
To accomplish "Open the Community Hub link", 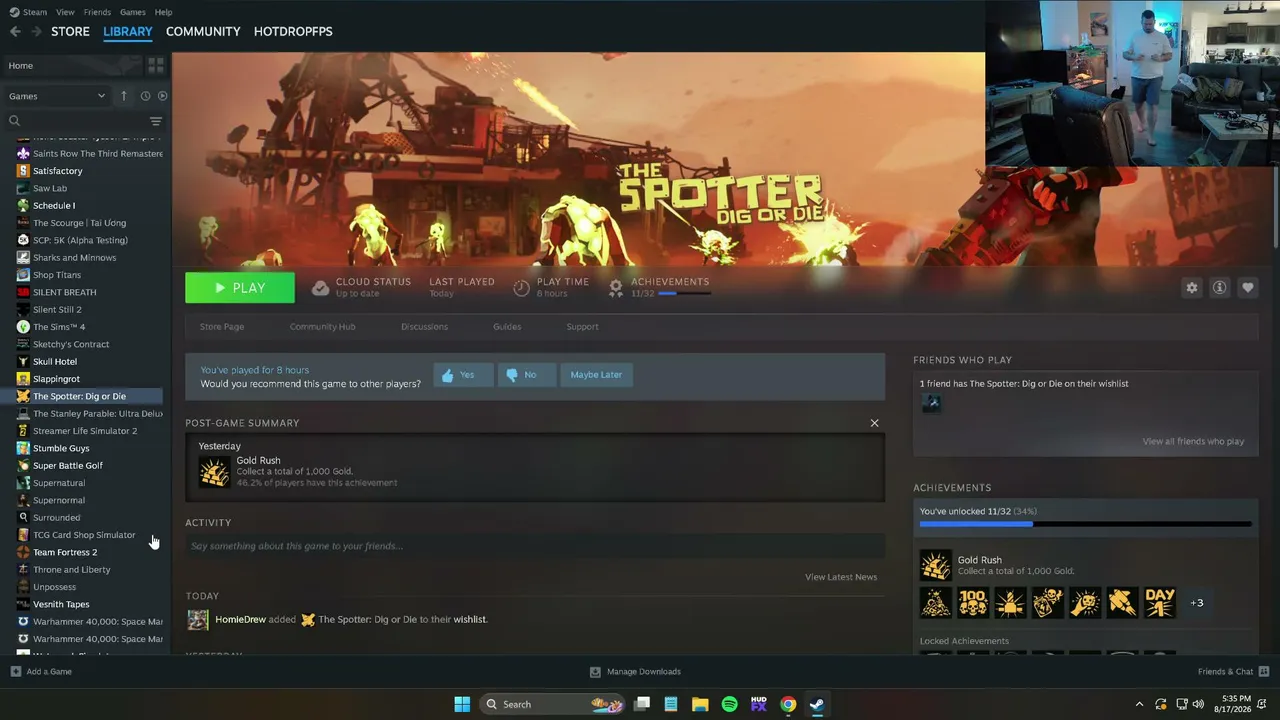I will coord(322,327).
